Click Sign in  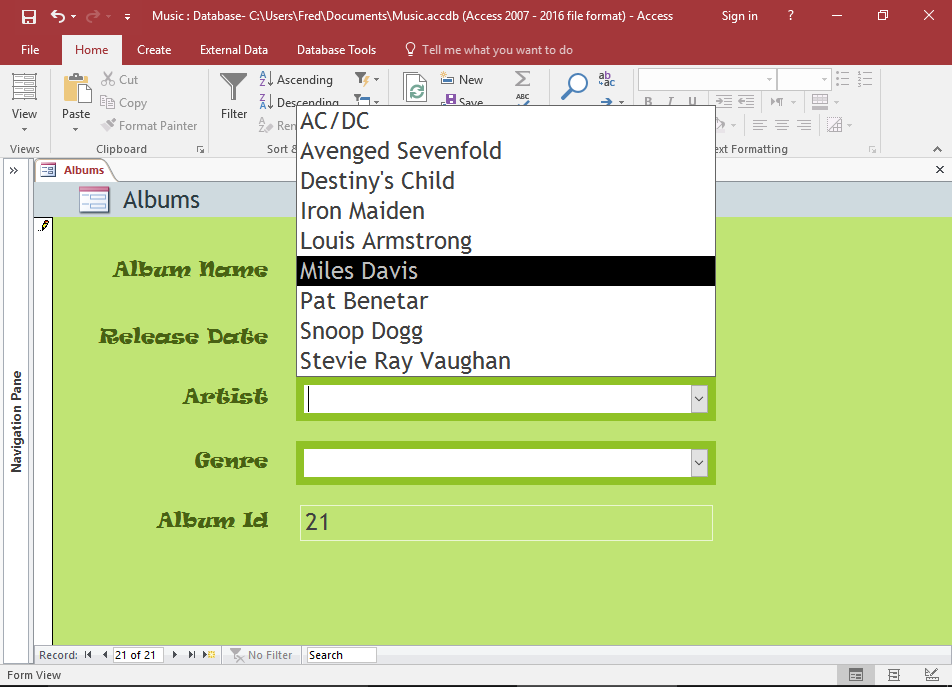pos(739,16)
